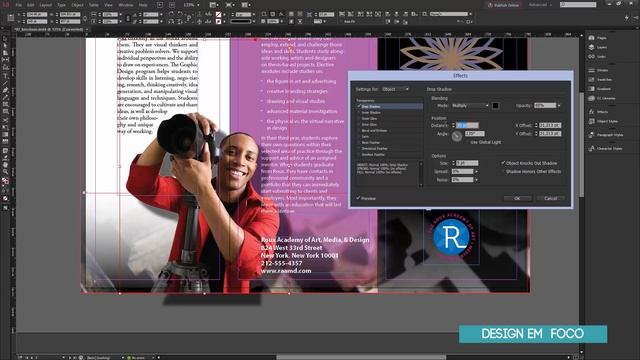This screenshot has height=360, width=640.
Task: Uncheck Object Knocks Out Shadow
Action: [503, 163]
